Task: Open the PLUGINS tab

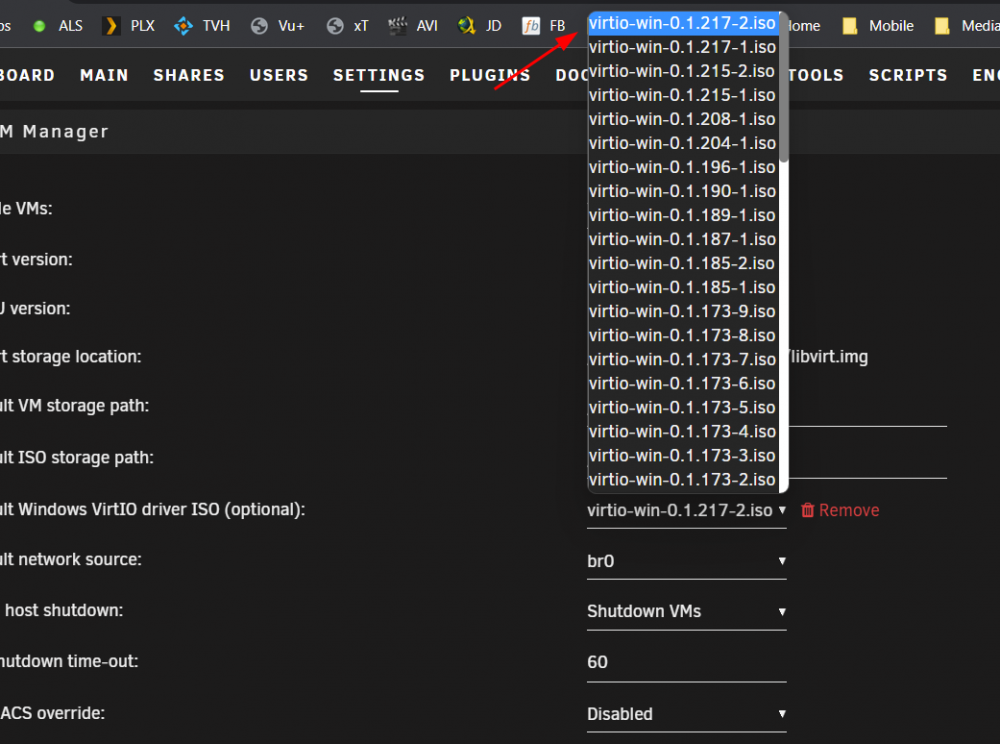Action: 490,75
